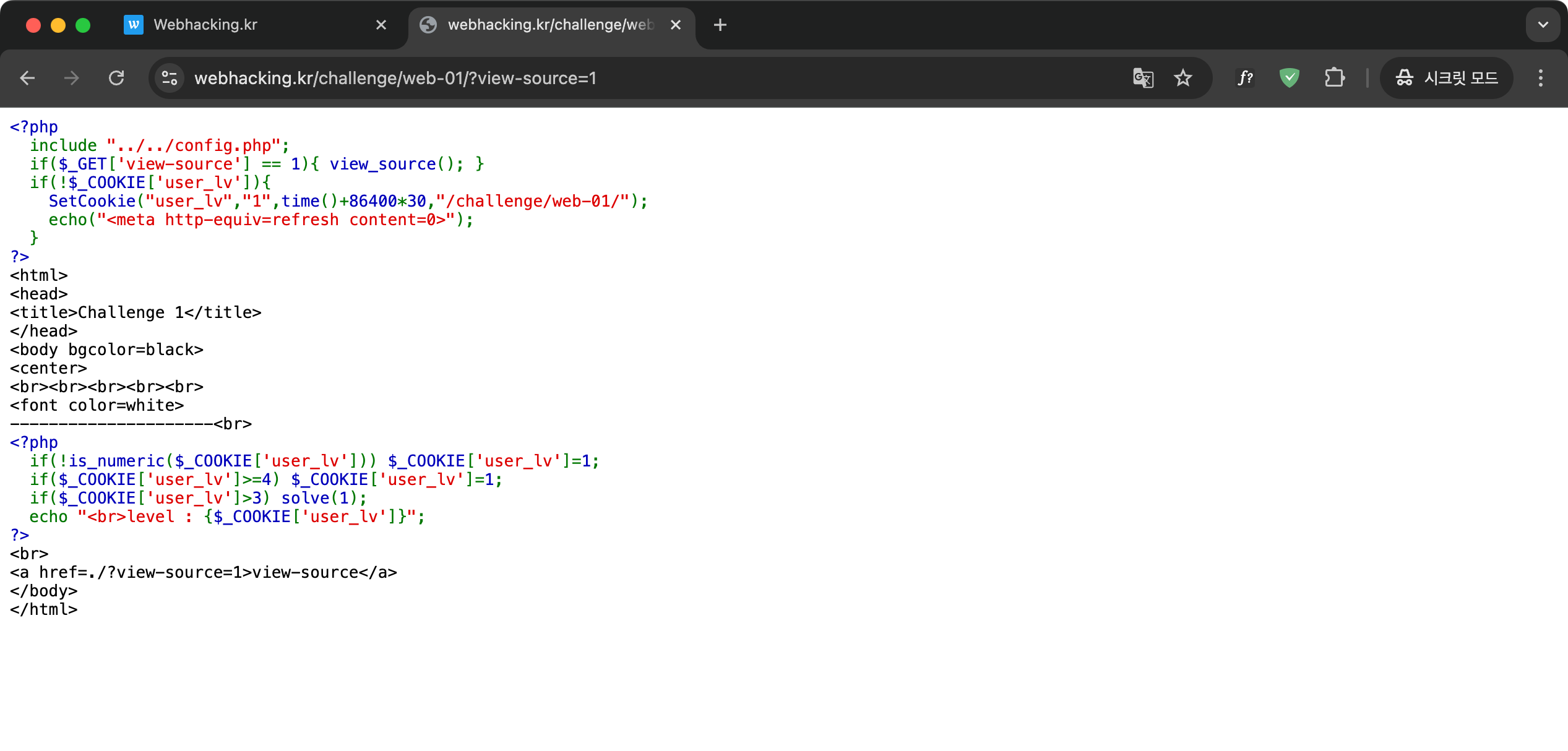Open a new tab with the plus icon

pos(719,25)
